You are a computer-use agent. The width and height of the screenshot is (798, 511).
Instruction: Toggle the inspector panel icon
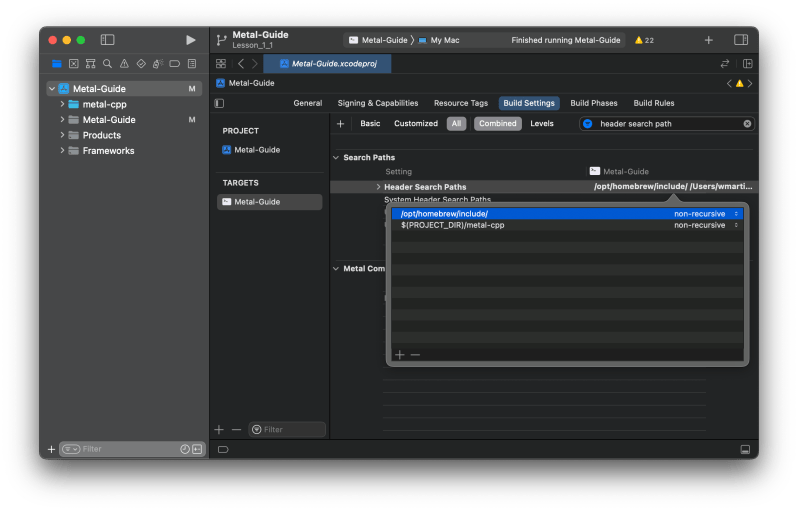[x=741, y=40]
